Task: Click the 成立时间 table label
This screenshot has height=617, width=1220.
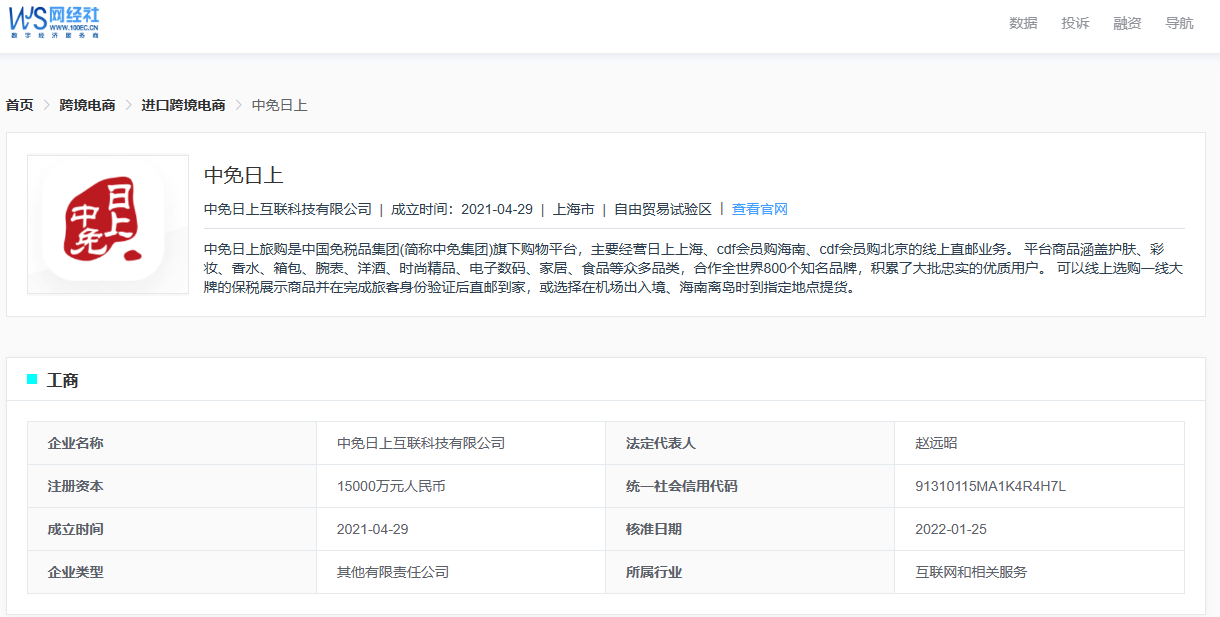Action: pos(172,529)
